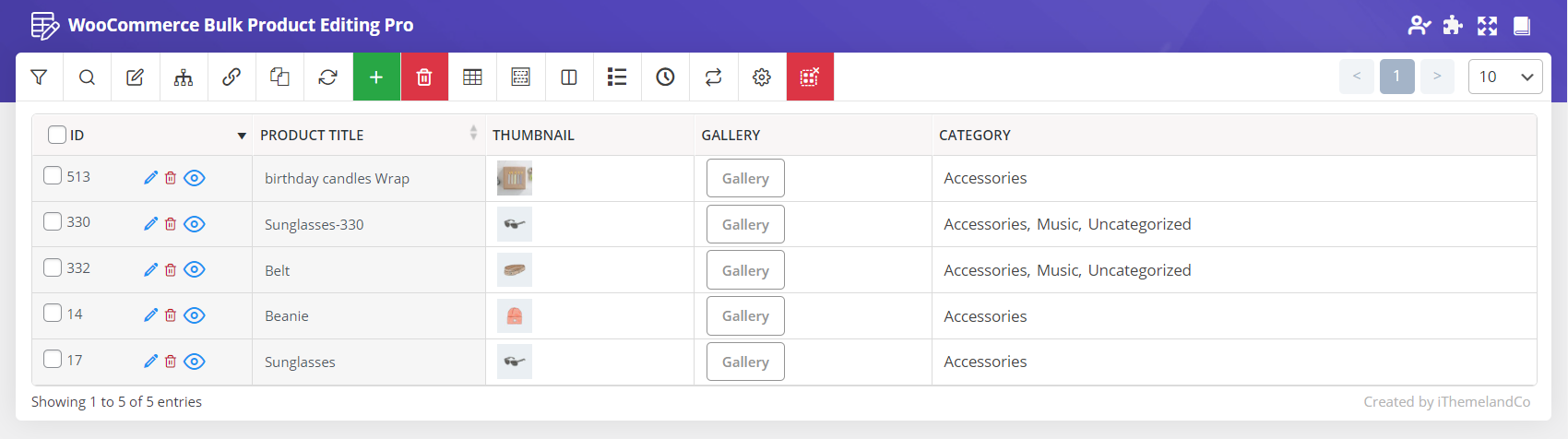Open the filter funnel tool
Image resolution: width=1568 pixels, height=439 pixels.
coord(39,77)
